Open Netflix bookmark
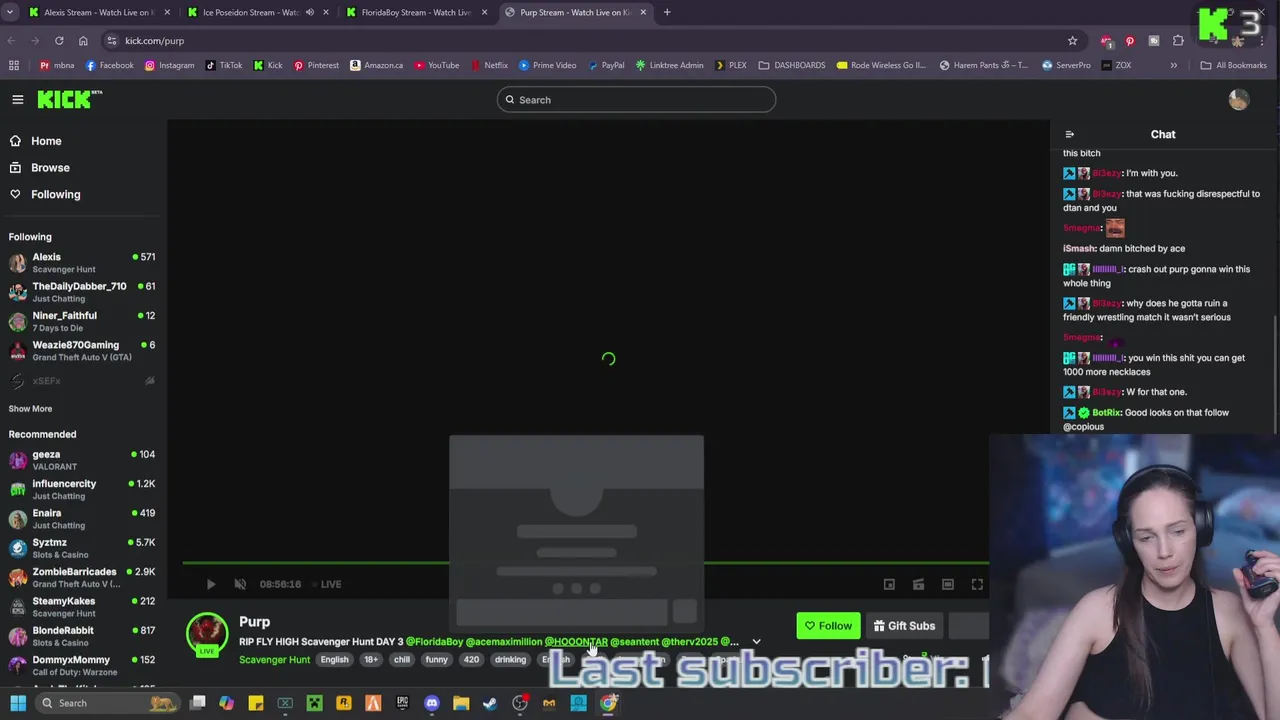The height and width of the screenshot is (720, 1280). point(488,65)
